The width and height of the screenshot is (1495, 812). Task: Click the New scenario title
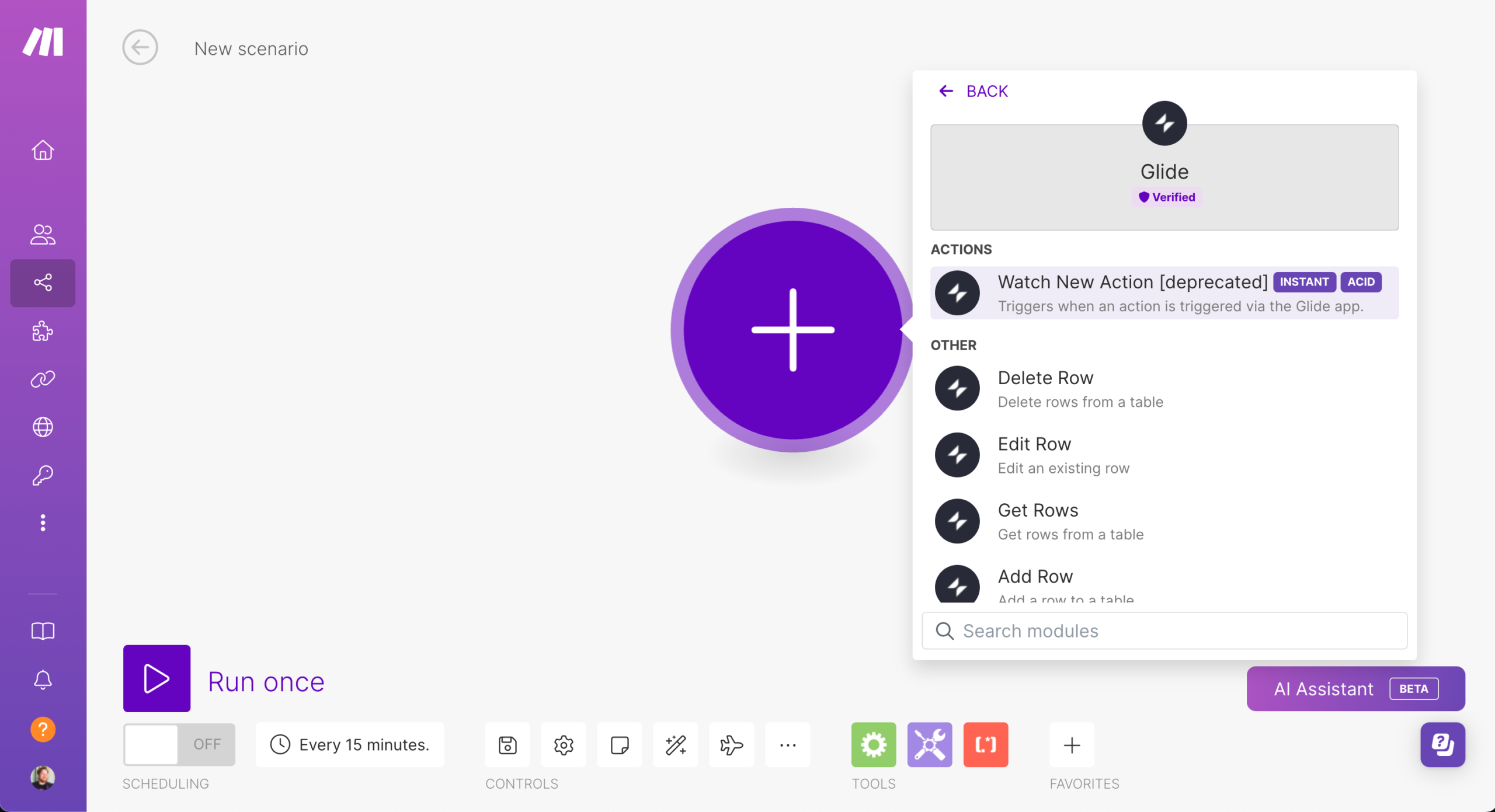tap(251, 48)
